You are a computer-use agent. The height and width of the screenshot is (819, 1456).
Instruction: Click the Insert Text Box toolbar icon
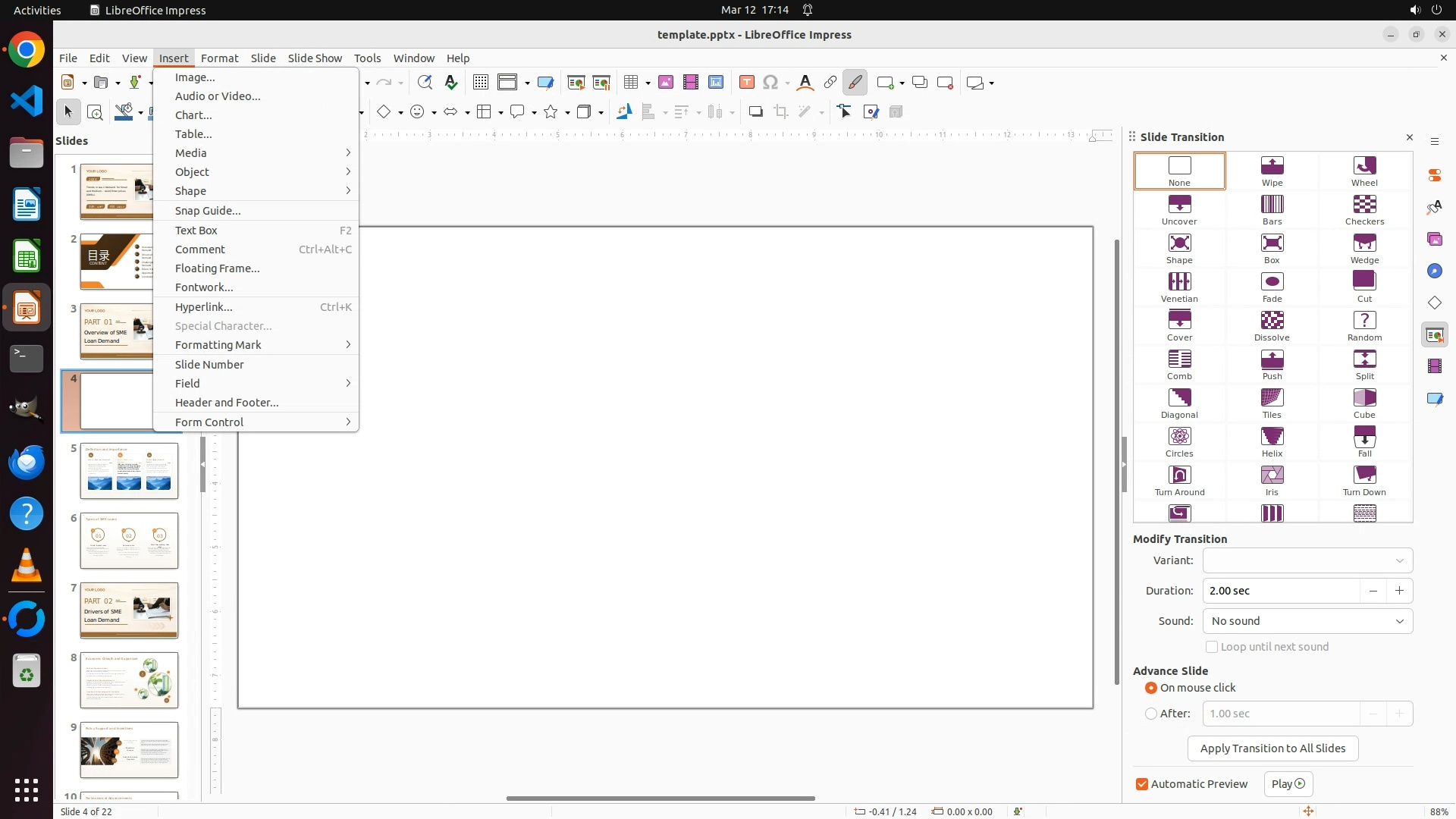746,83
